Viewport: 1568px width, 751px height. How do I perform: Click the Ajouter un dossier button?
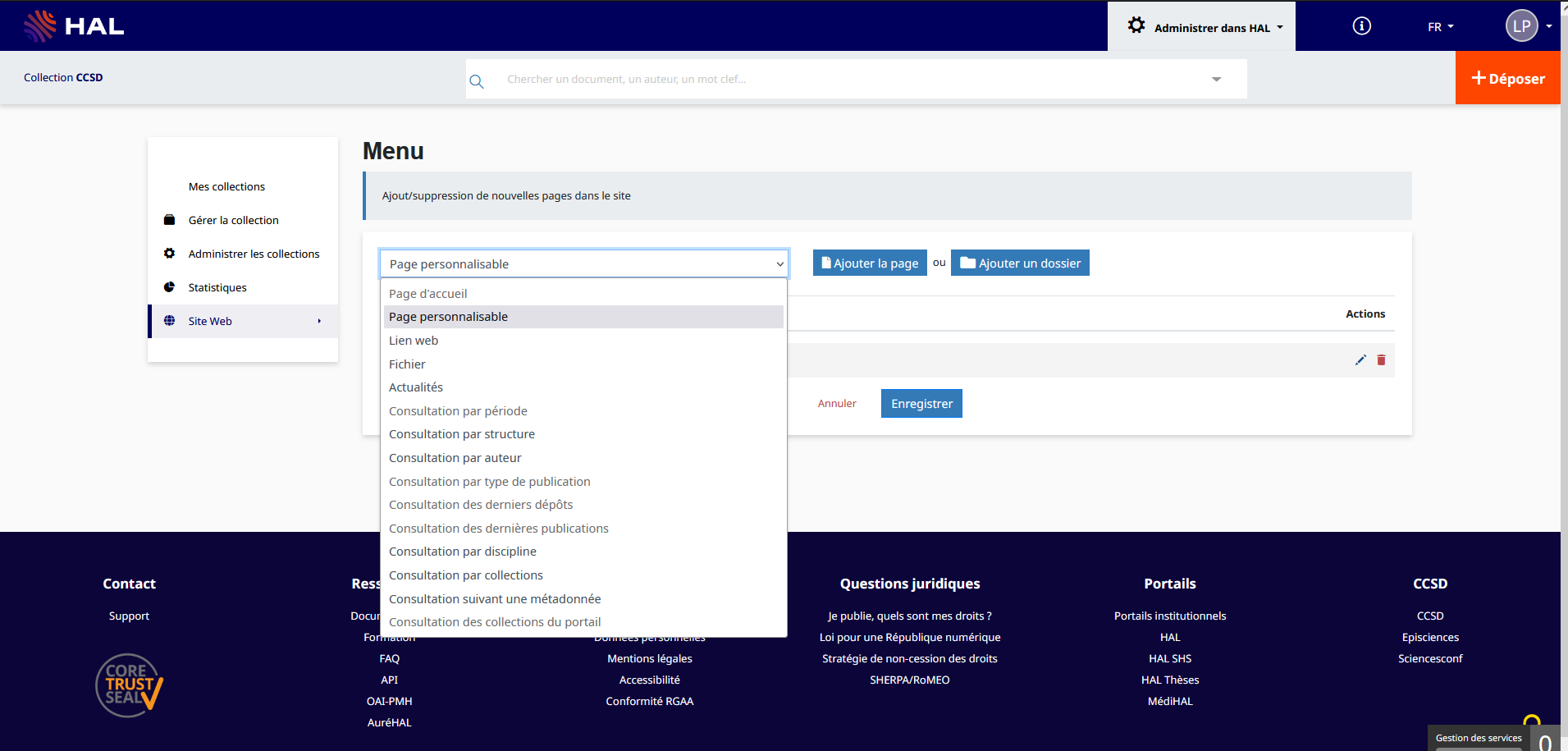(1020, 263)
